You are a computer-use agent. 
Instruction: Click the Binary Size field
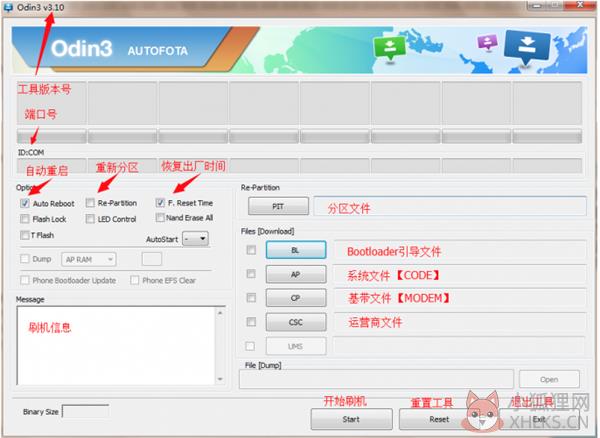[86, 412]
